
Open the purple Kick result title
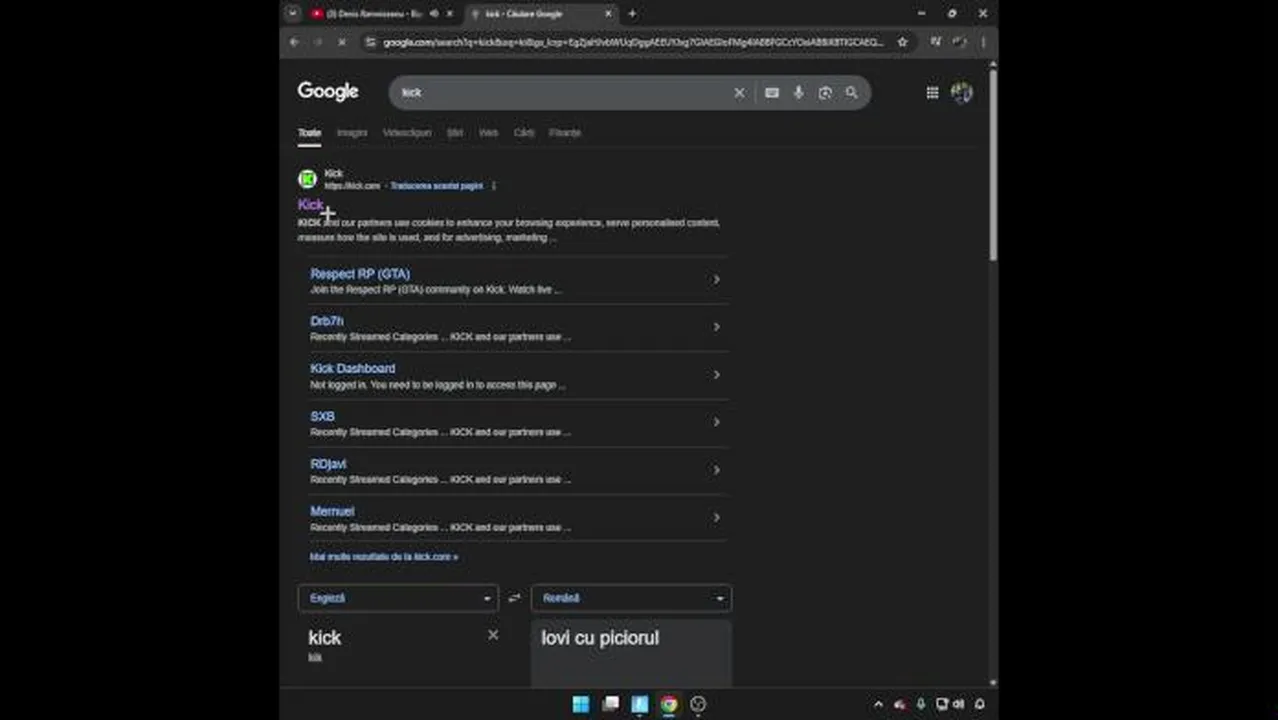pyautogui.click(x=310, y=204)
